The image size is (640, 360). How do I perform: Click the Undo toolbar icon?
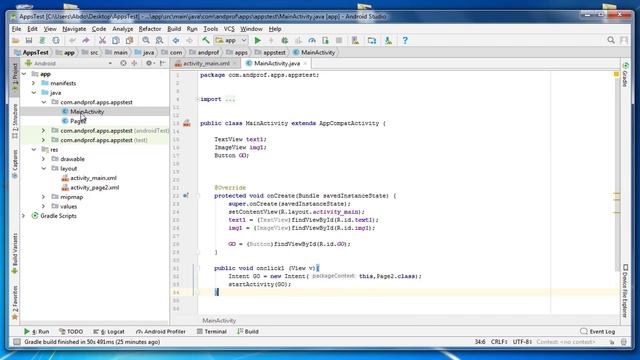pyautogui.click(x=73, y=40)
